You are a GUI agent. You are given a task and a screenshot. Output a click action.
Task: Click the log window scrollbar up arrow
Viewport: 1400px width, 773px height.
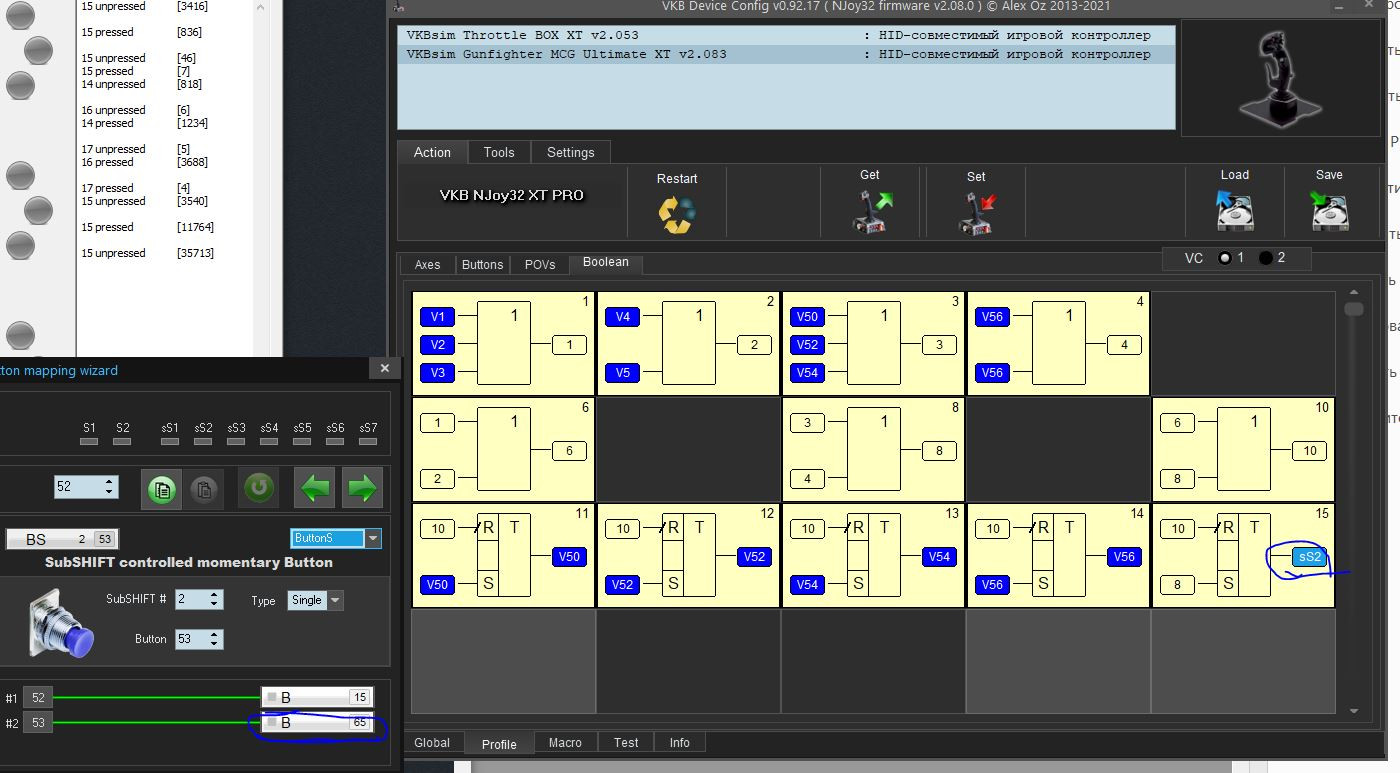point(261,8)
